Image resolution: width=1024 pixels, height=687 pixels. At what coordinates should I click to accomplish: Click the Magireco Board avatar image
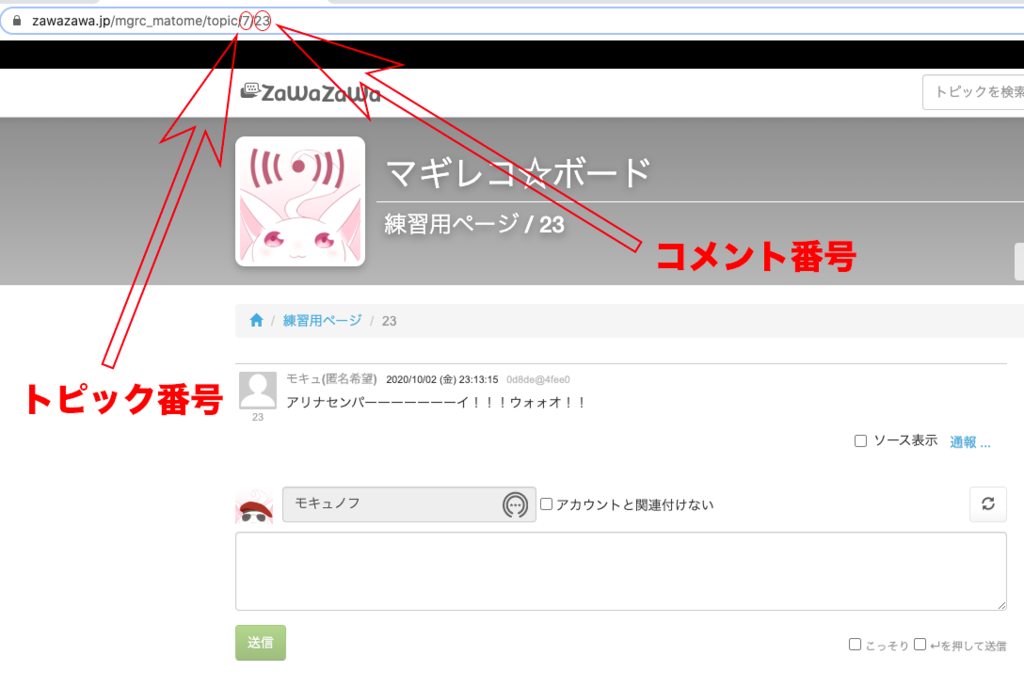[x=300, y=202]
